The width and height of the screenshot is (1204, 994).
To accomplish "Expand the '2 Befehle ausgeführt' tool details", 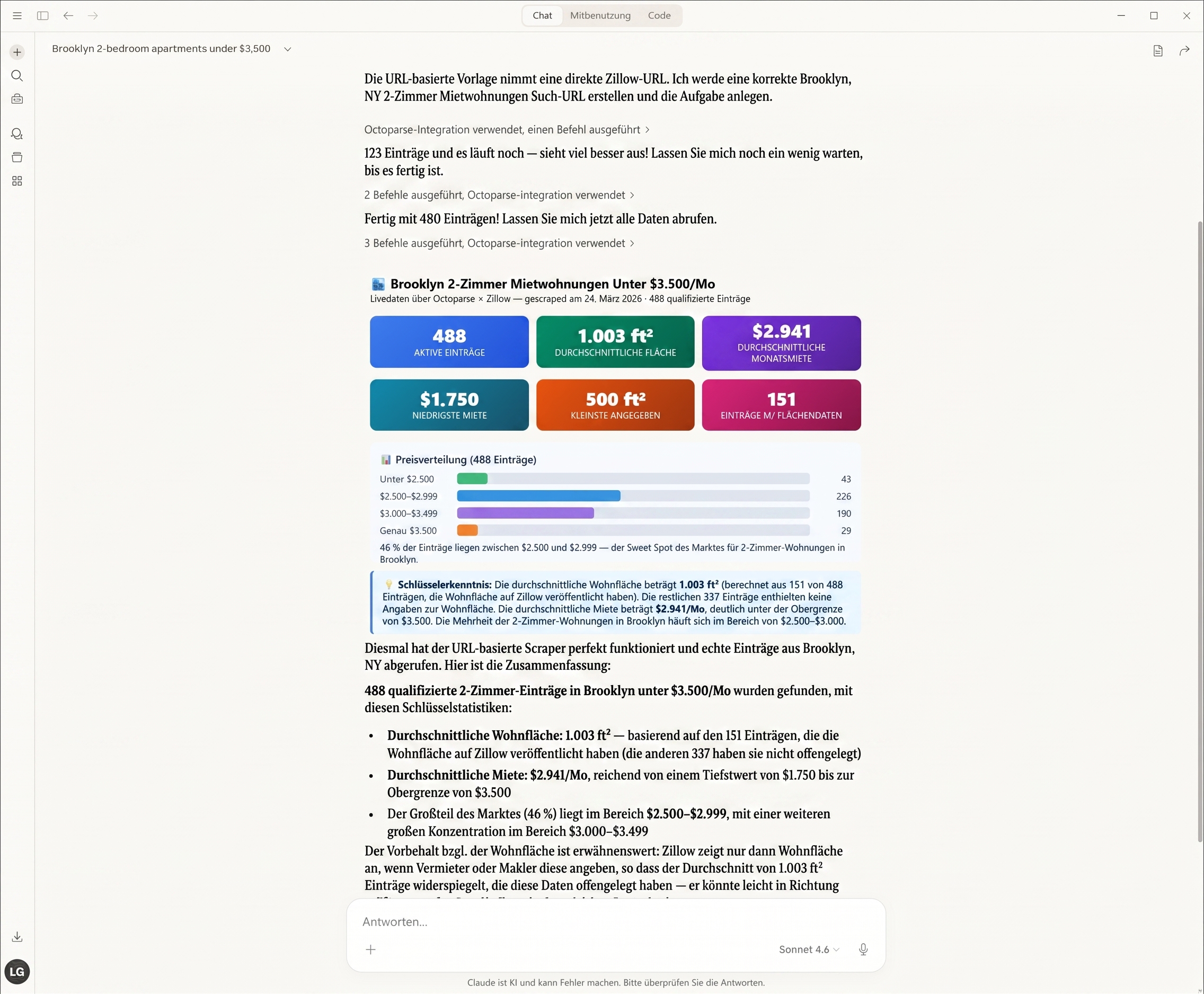I will [499, 195].
